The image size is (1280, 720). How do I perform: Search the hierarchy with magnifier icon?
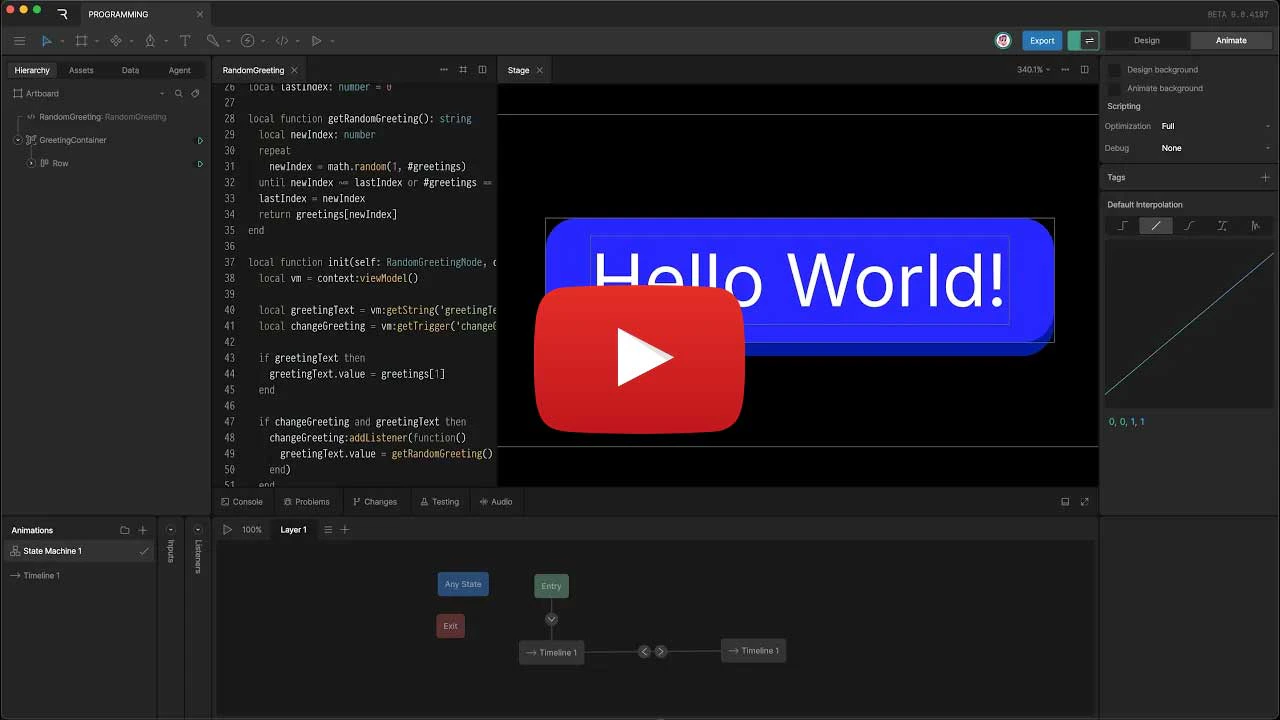(x=179, y=94)
